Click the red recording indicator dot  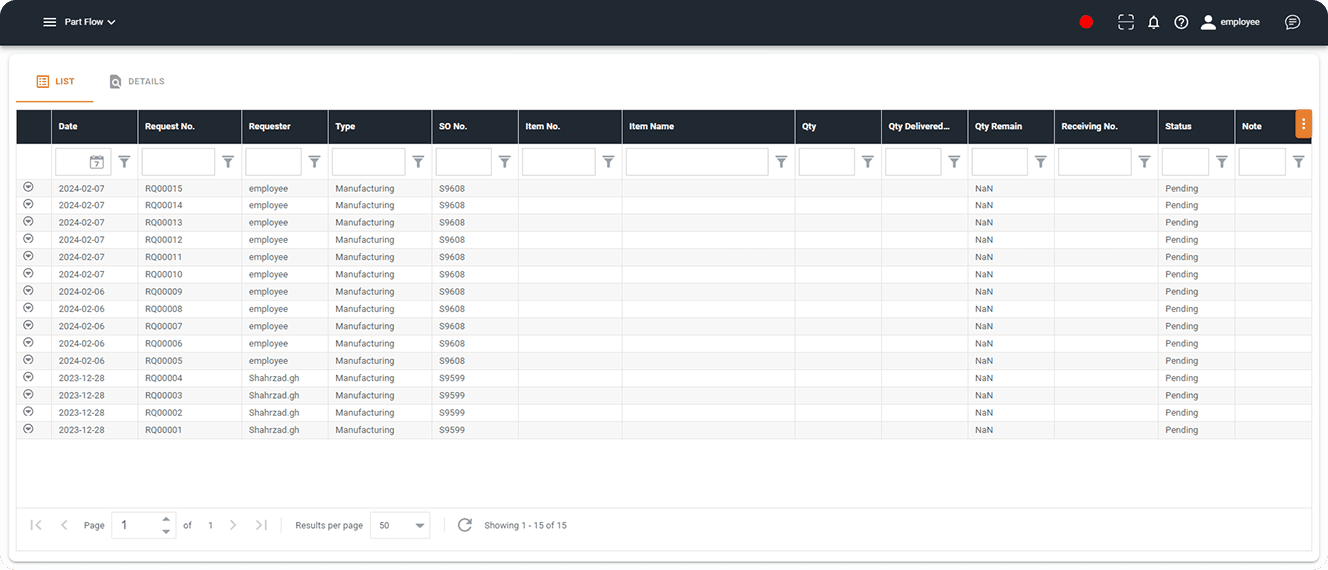(x=1086, y=22)
